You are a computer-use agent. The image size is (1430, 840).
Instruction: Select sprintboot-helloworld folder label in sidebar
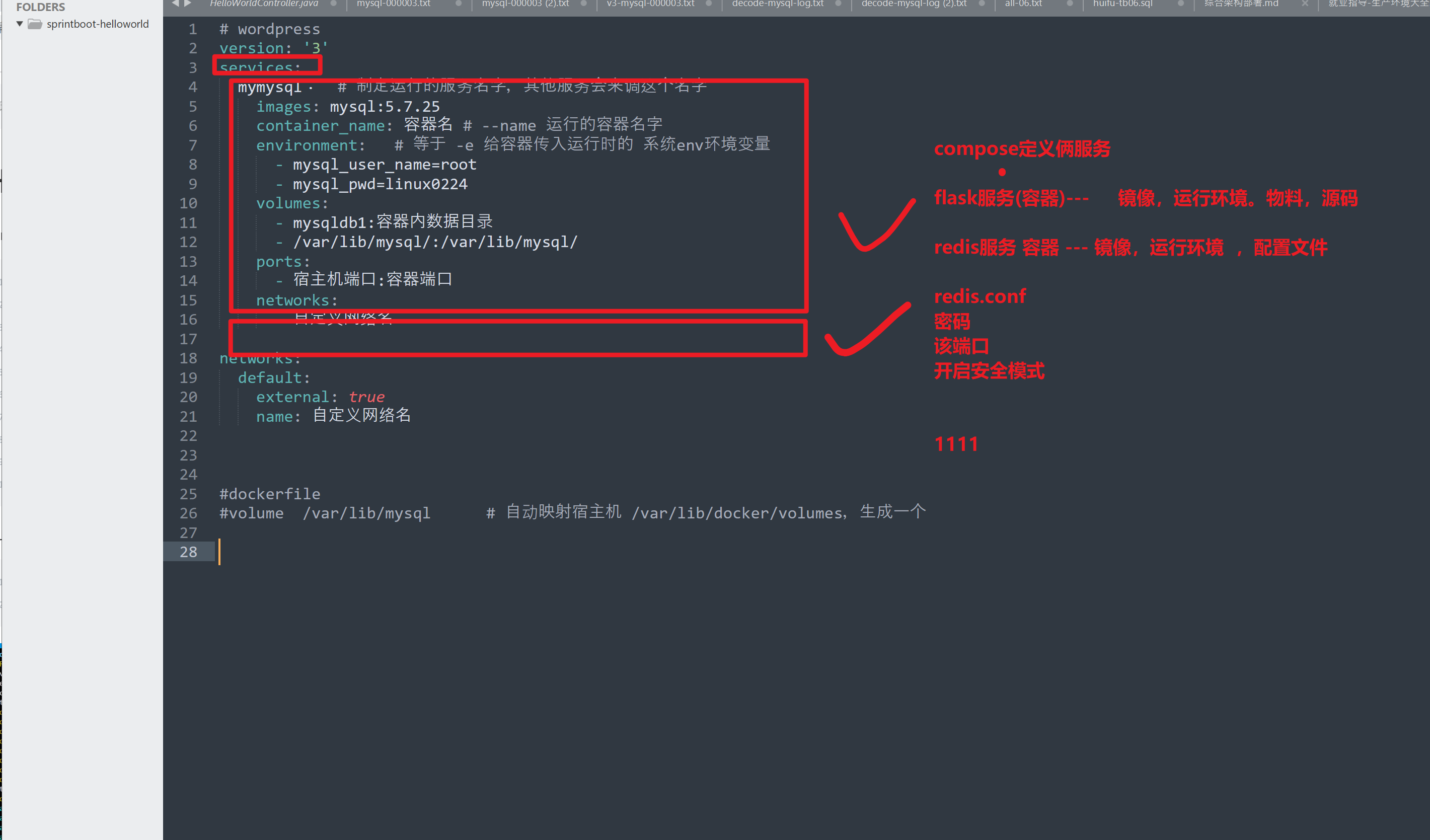[98, 24]
